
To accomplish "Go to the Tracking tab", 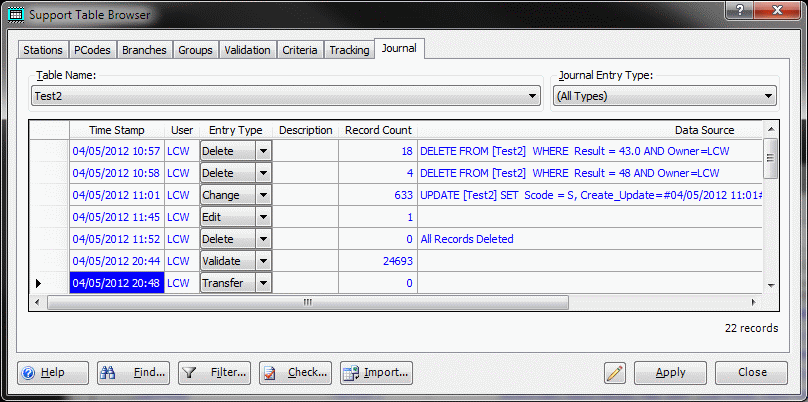I will [x=348, y=50].
